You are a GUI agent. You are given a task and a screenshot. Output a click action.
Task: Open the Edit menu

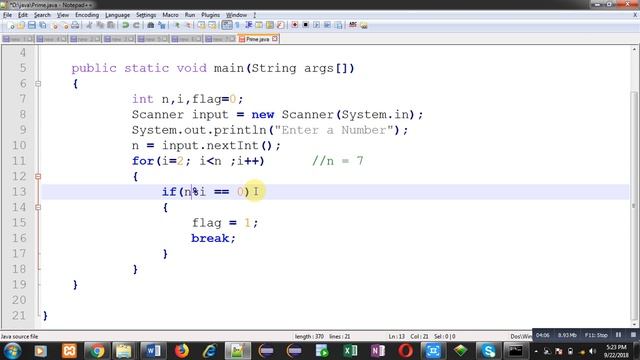point(23,15)
